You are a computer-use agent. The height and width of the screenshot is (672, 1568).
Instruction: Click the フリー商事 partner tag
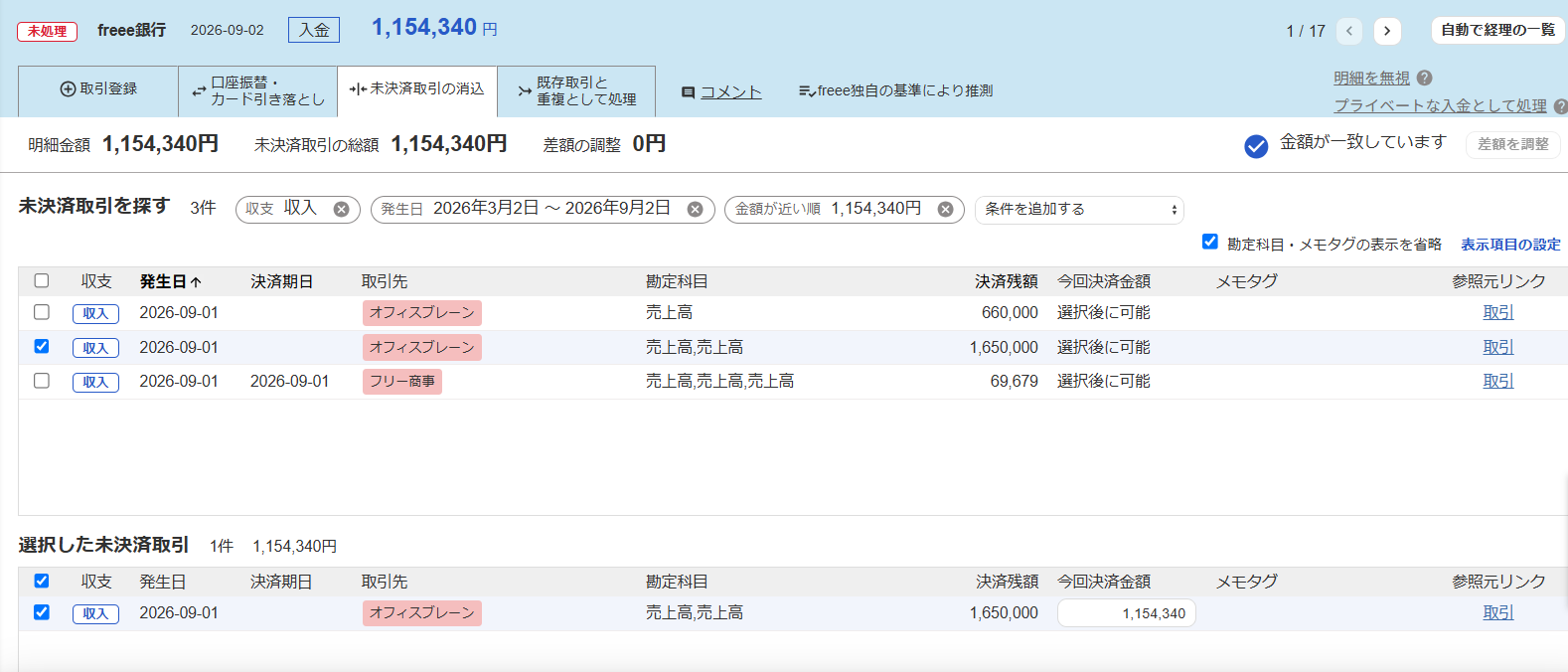coord(402,382)
